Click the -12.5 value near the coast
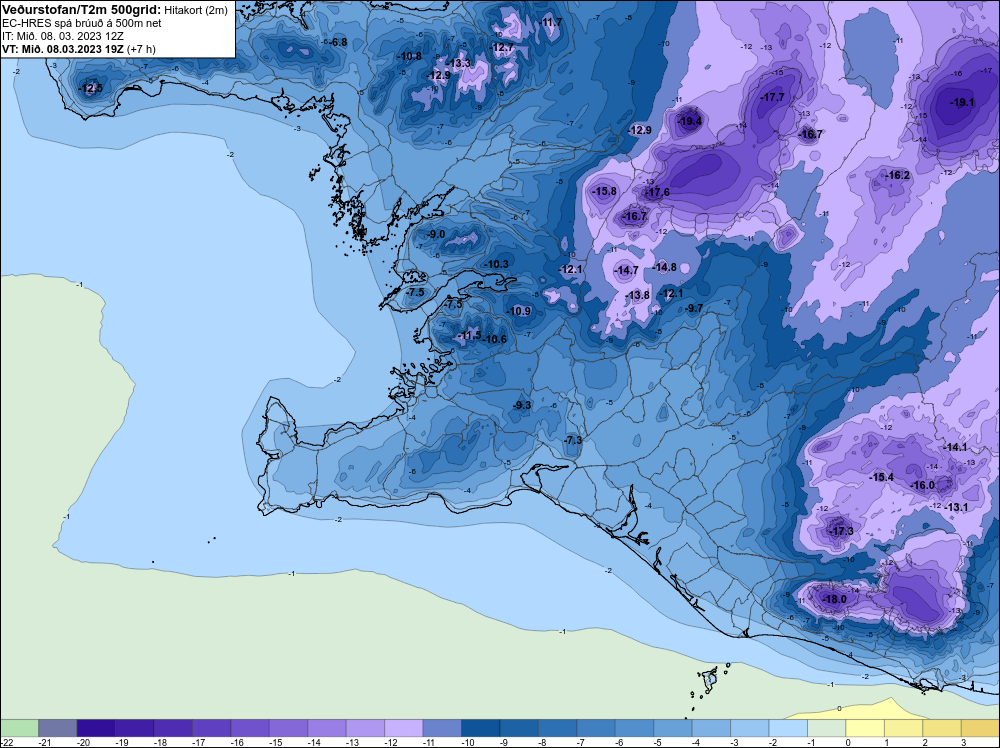Screen dimensions: 1000x748 tap(90, 89)
